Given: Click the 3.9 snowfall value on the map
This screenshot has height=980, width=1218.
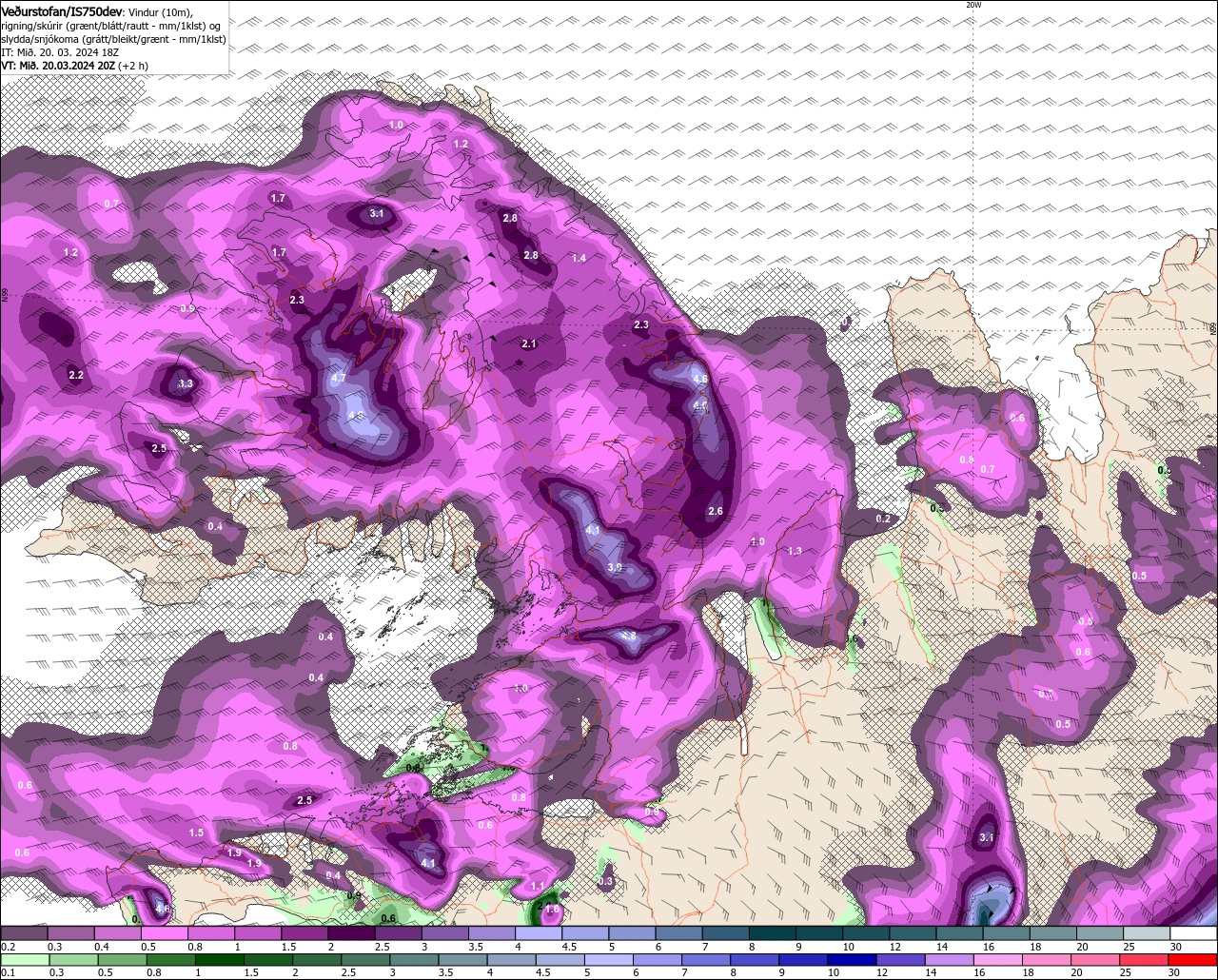Looking at the screenshot, I should point(615,567).
